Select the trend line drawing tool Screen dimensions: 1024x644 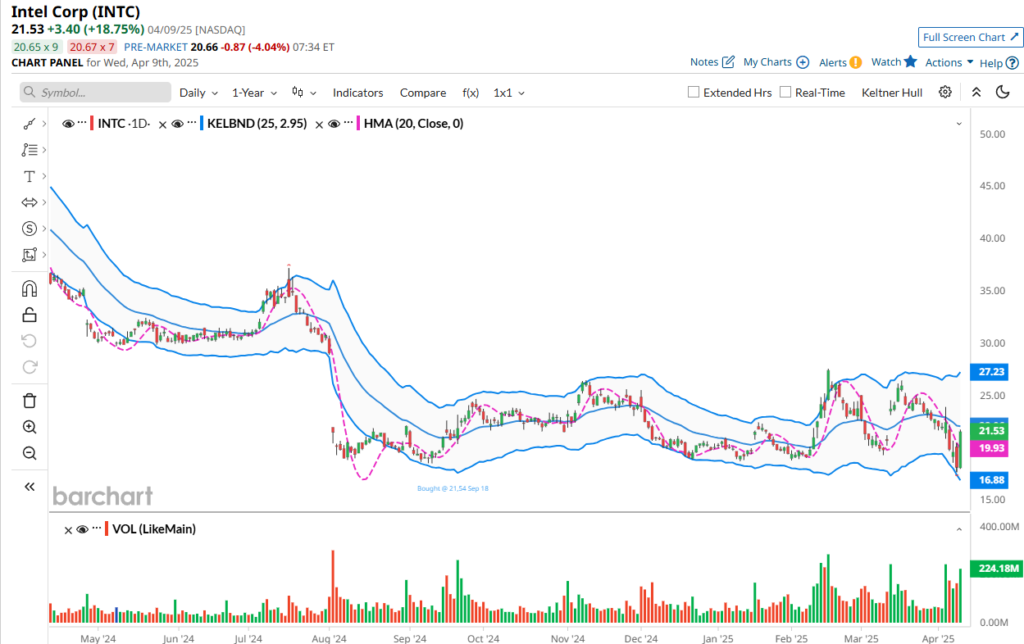(29, 124)
